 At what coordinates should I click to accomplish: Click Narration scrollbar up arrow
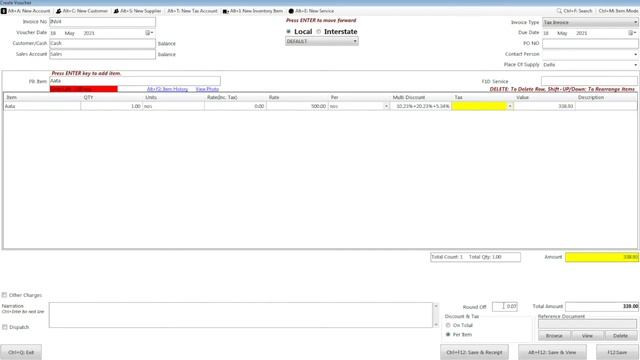tap(436, 306)
